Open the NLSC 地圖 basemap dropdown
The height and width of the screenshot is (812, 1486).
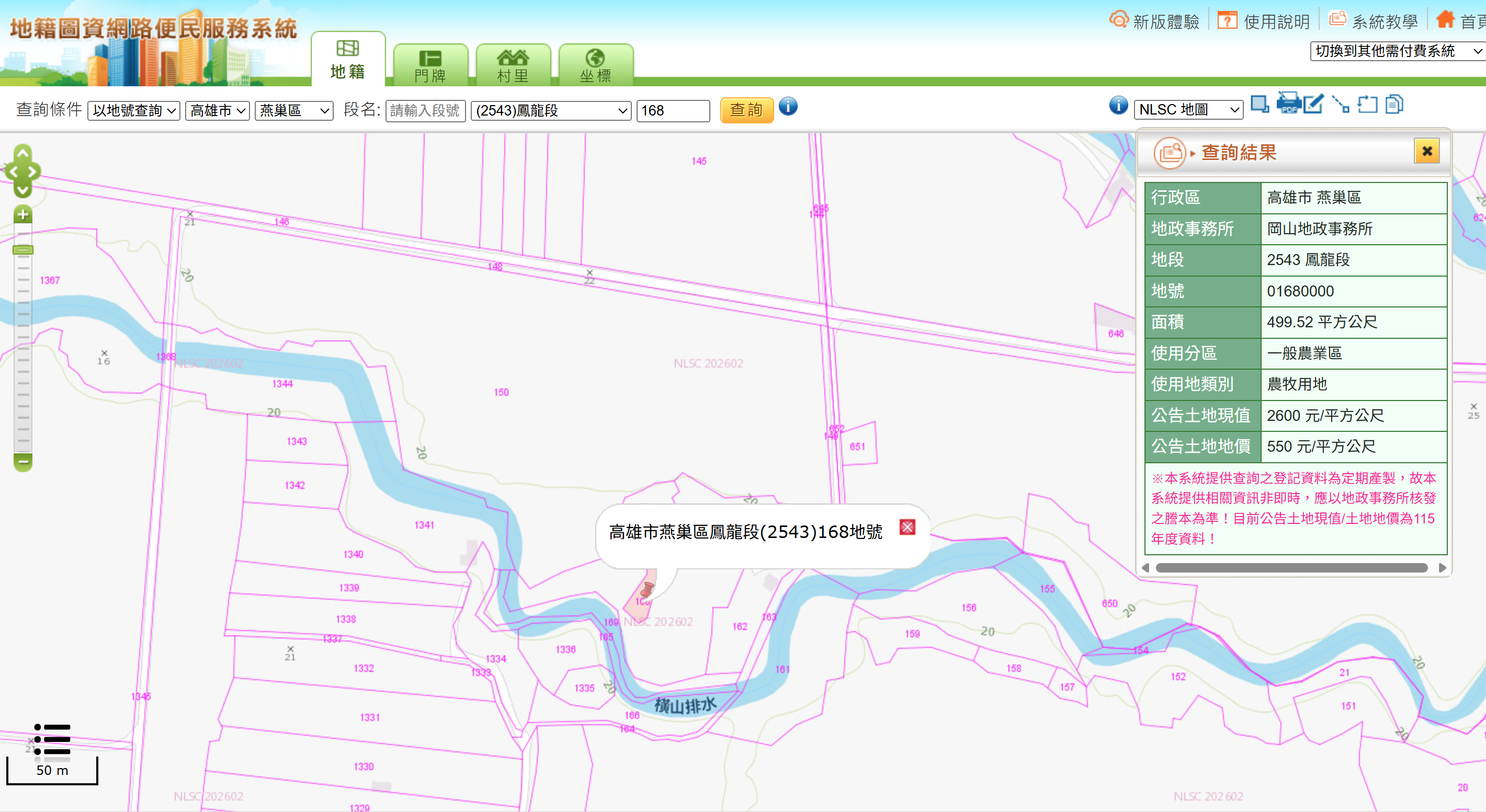click(1188, 110)
